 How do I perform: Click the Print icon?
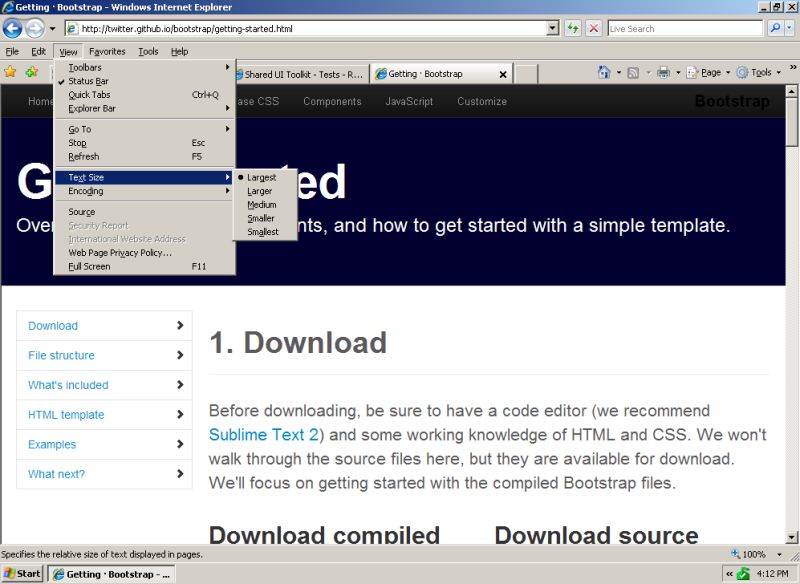[663, 72]
